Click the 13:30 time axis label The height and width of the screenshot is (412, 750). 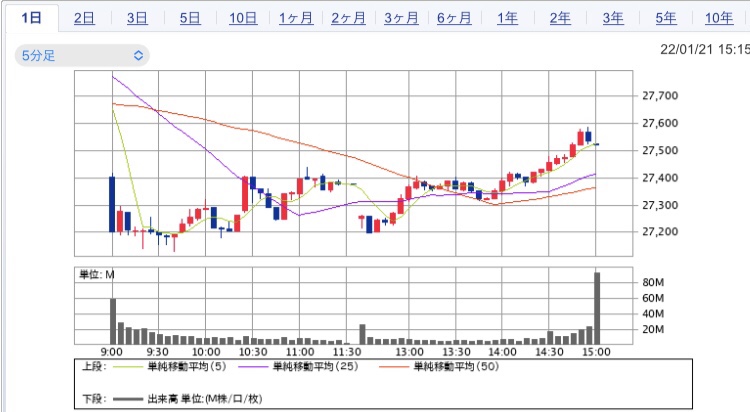[x=456, y=352]
